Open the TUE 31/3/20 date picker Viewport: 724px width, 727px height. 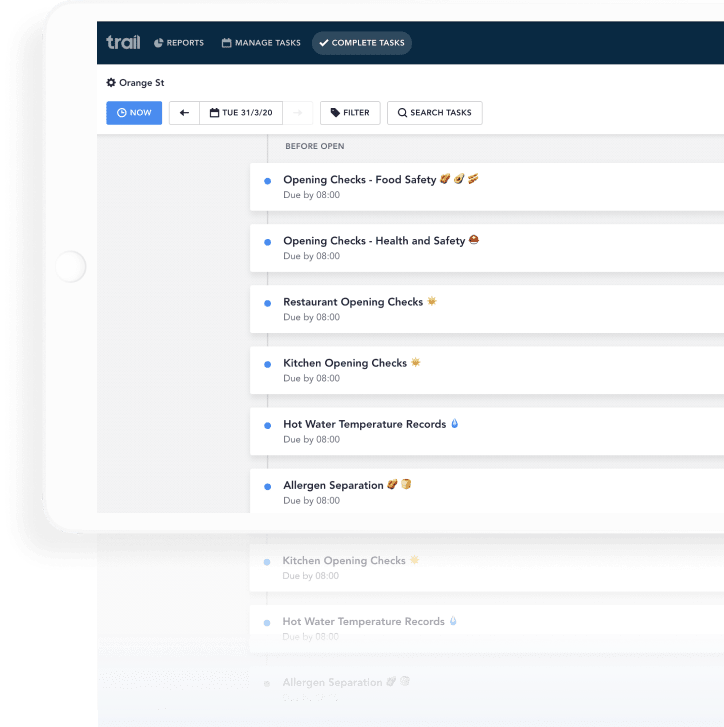tap(241, 113)
